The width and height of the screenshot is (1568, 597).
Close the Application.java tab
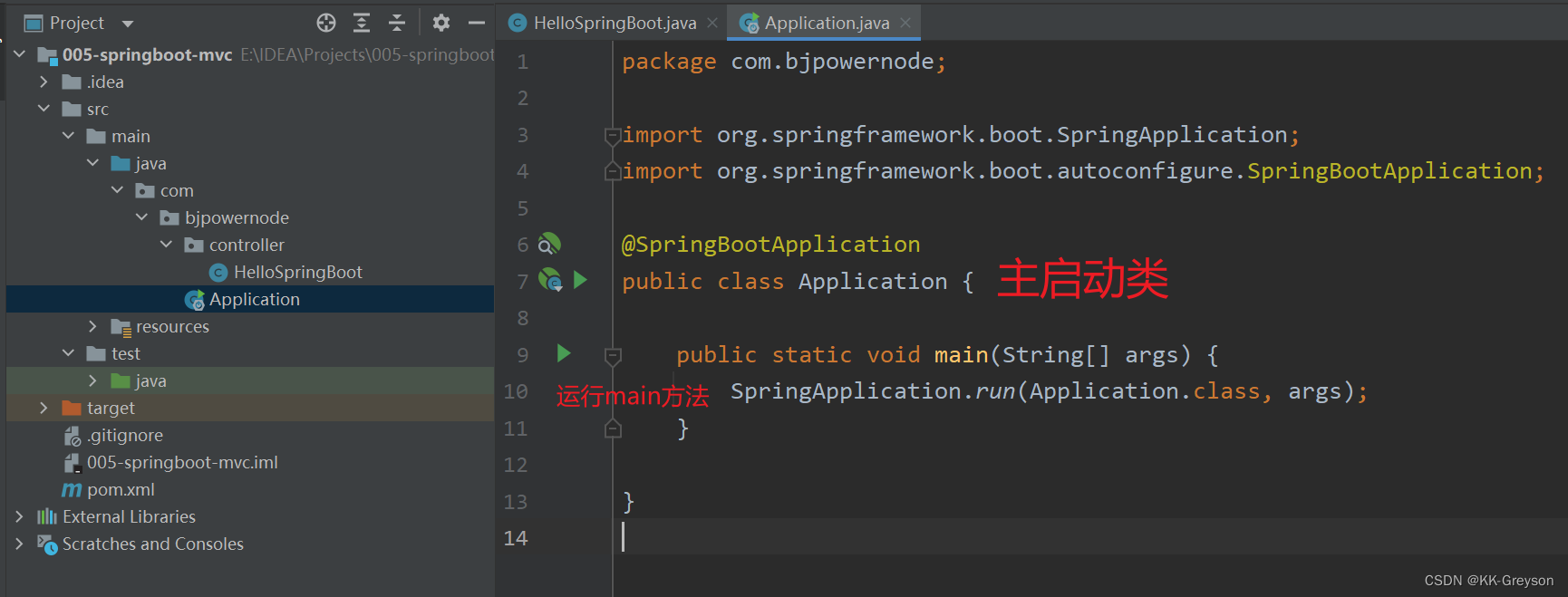(905, 23)
